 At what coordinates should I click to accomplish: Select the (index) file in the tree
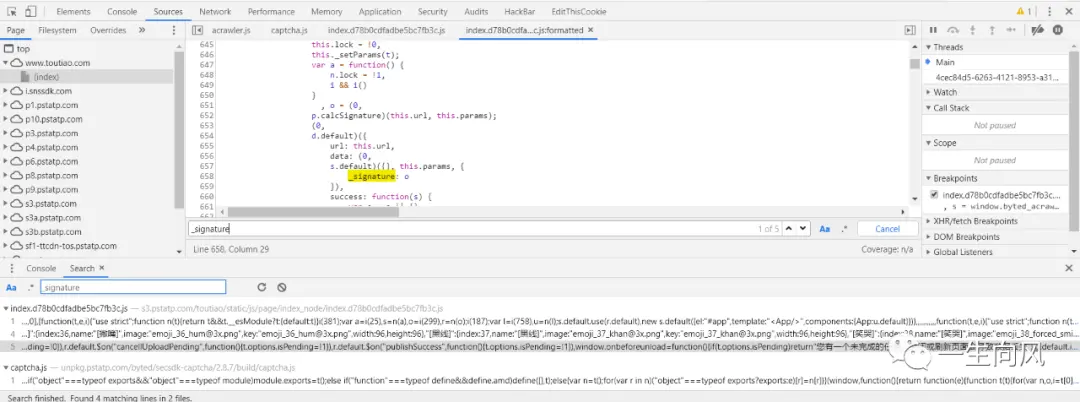tap(46, 77)
